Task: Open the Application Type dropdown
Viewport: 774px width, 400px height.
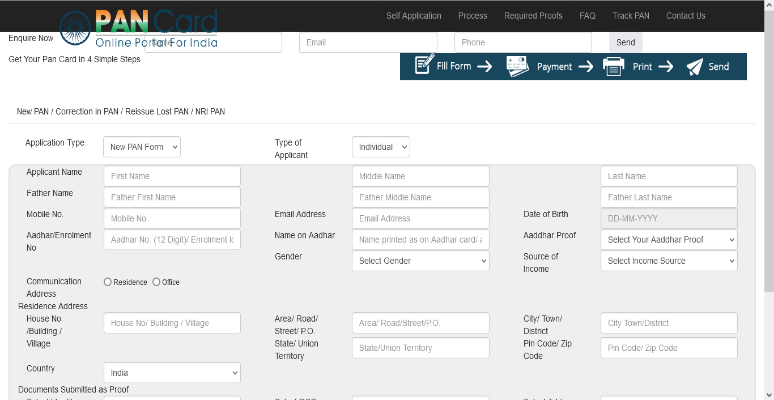Action: (142, 147)
